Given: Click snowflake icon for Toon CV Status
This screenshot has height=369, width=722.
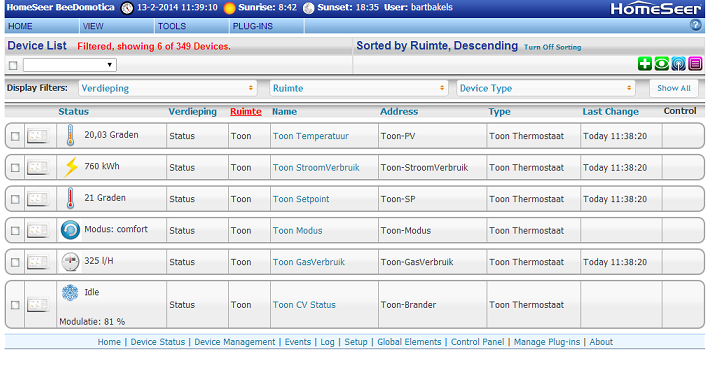Looking at the screenshot, I should [70, 293].
